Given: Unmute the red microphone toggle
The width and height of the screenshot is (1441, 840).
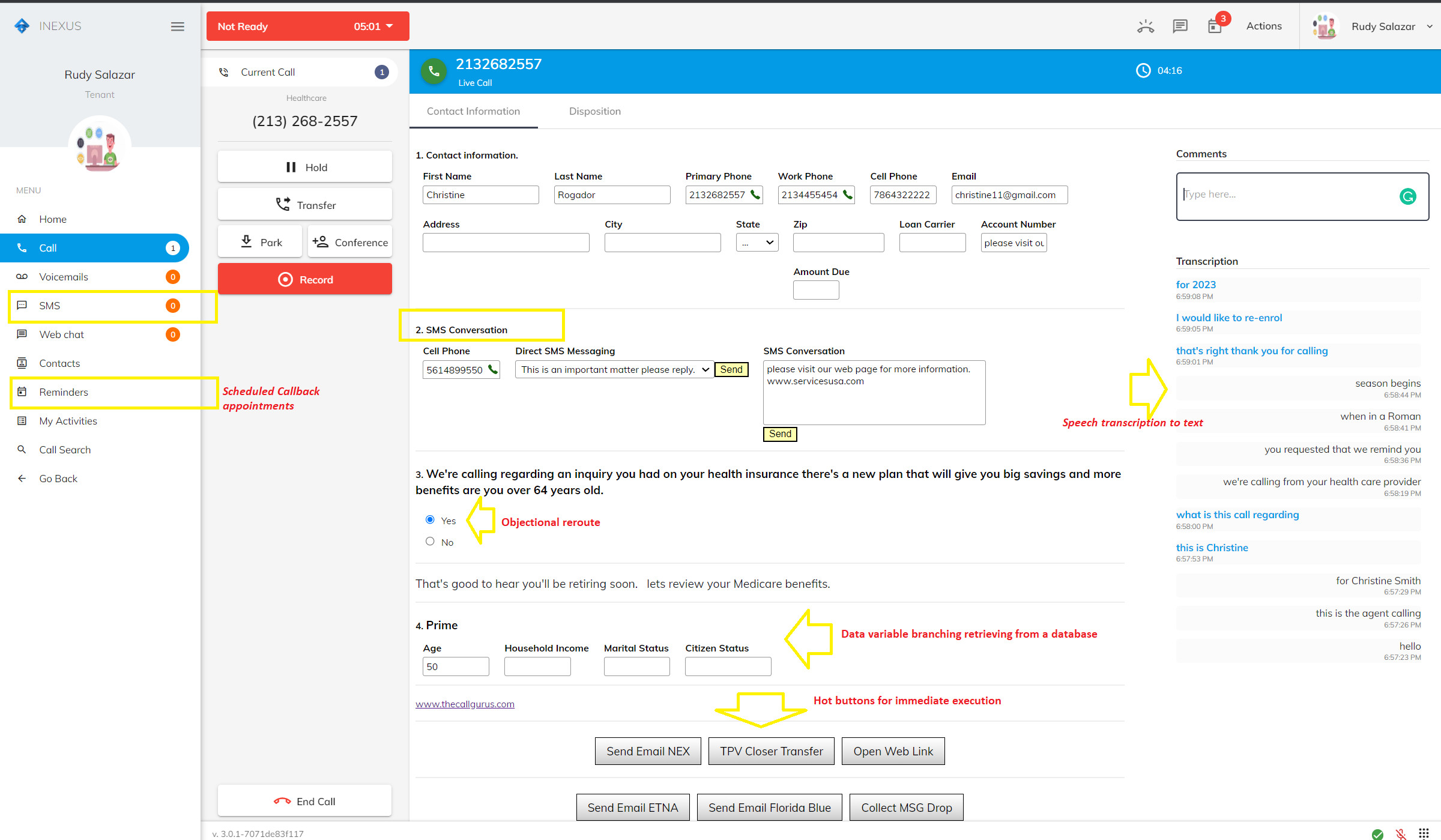Looking at the screenshot, I should click(1401, 833).
